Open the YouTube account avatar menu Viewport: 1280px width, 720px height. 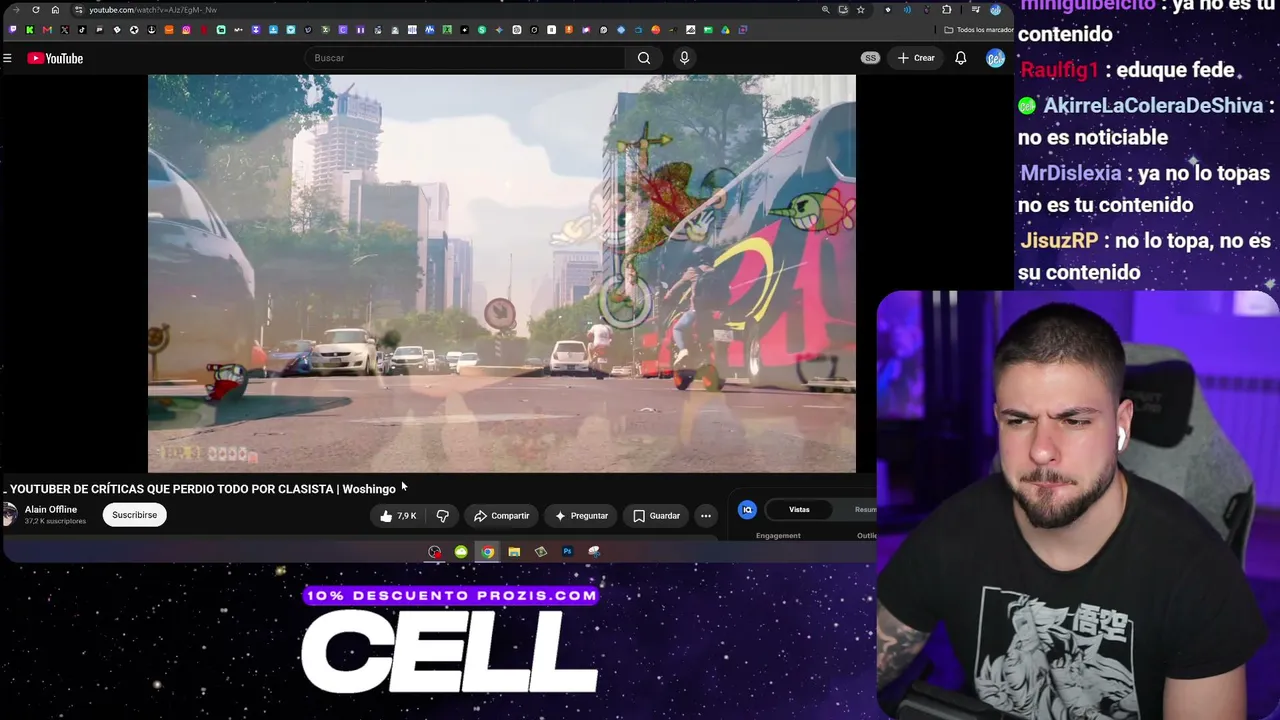point(995,58)
